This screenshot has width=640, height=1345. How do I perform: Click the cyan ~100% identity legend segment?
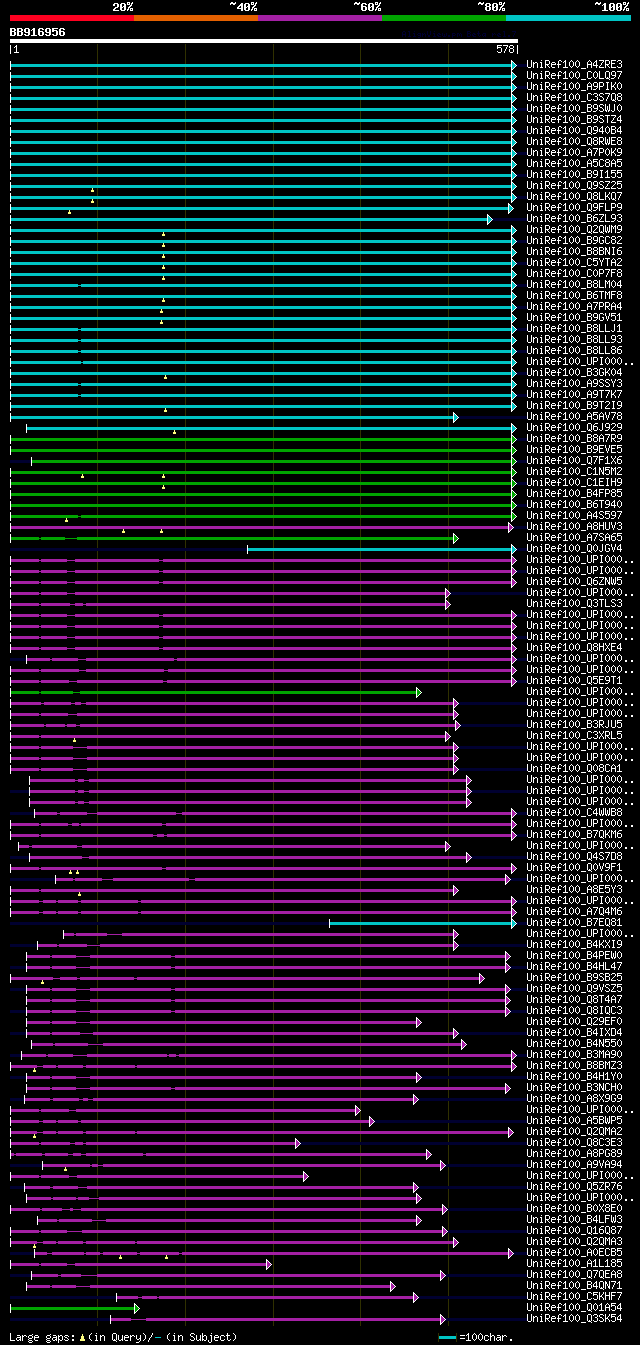pyautogui.click(x=568, y=18)
